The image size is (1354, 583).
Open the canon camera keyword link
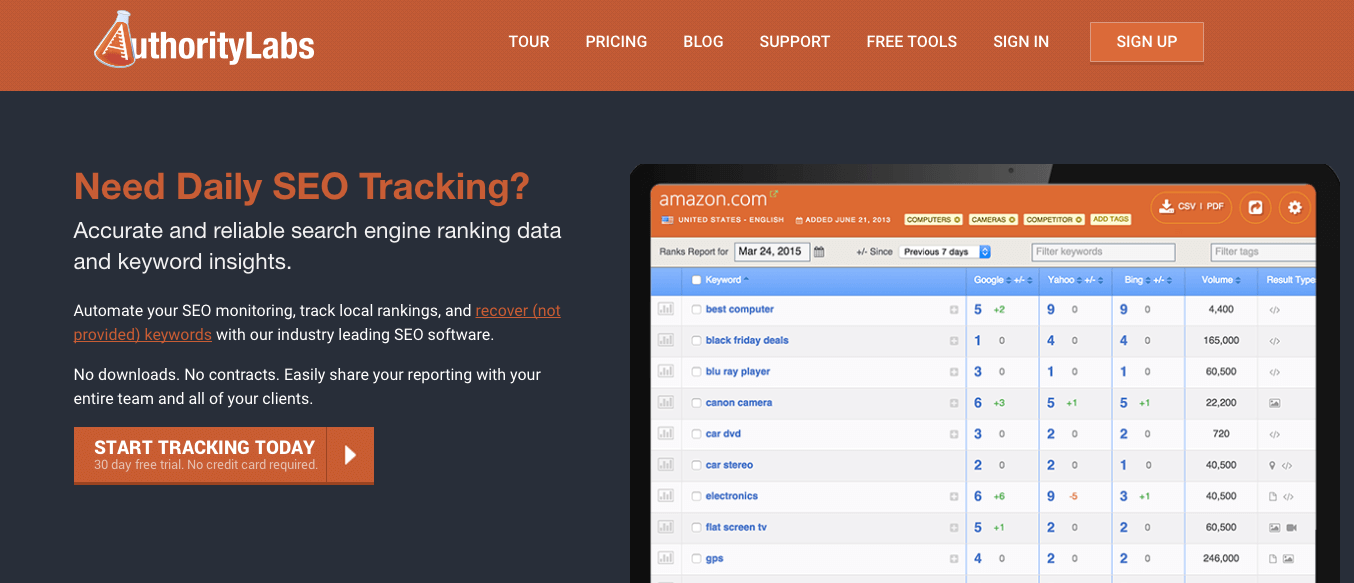point(739,403)
